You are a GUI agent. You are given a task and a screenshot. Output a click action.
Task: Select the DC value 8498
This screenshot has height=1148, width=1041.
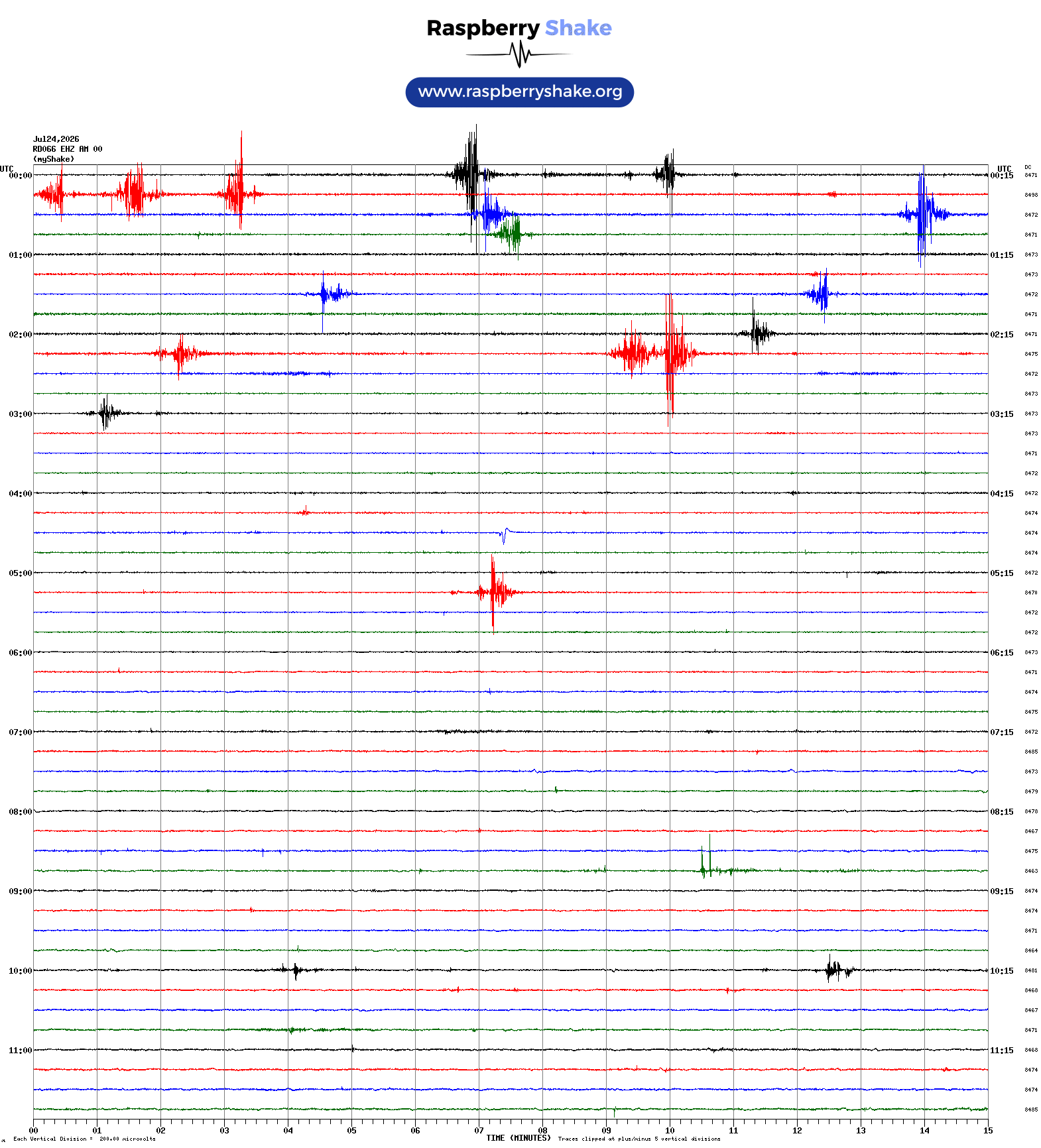click(x=1031, y=196)
